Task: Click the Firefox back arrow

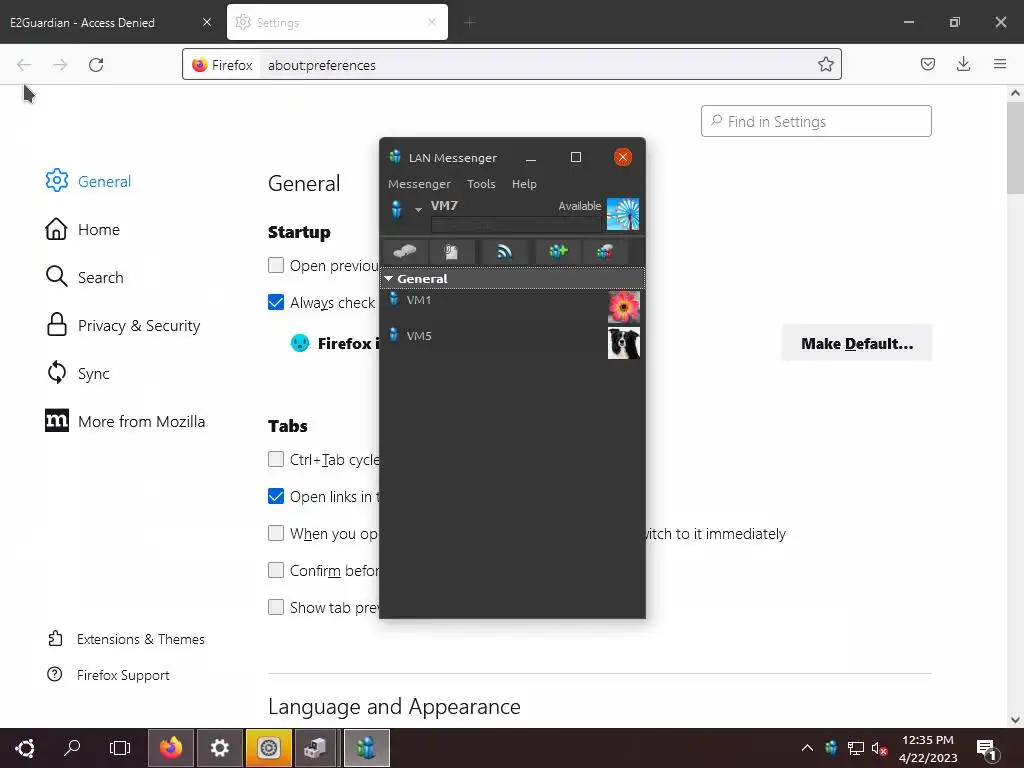Action: (24, 65)
